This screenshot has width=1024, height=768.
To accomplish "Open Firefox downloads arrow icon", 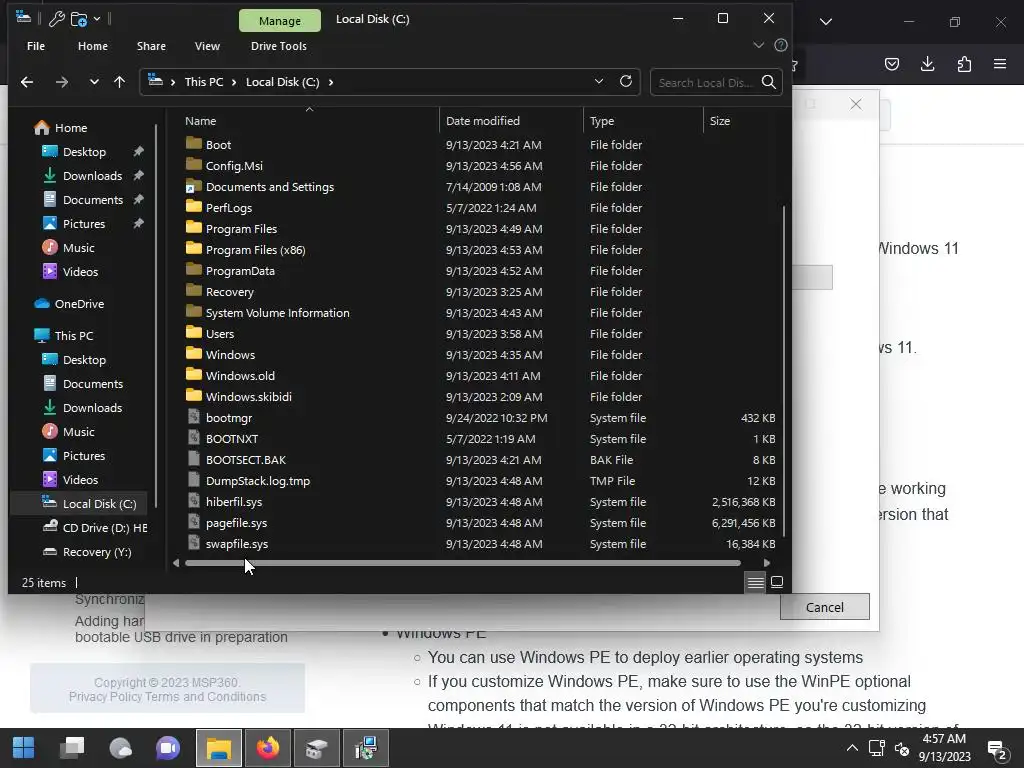I will pyautogui.click(x=927, y=64).
